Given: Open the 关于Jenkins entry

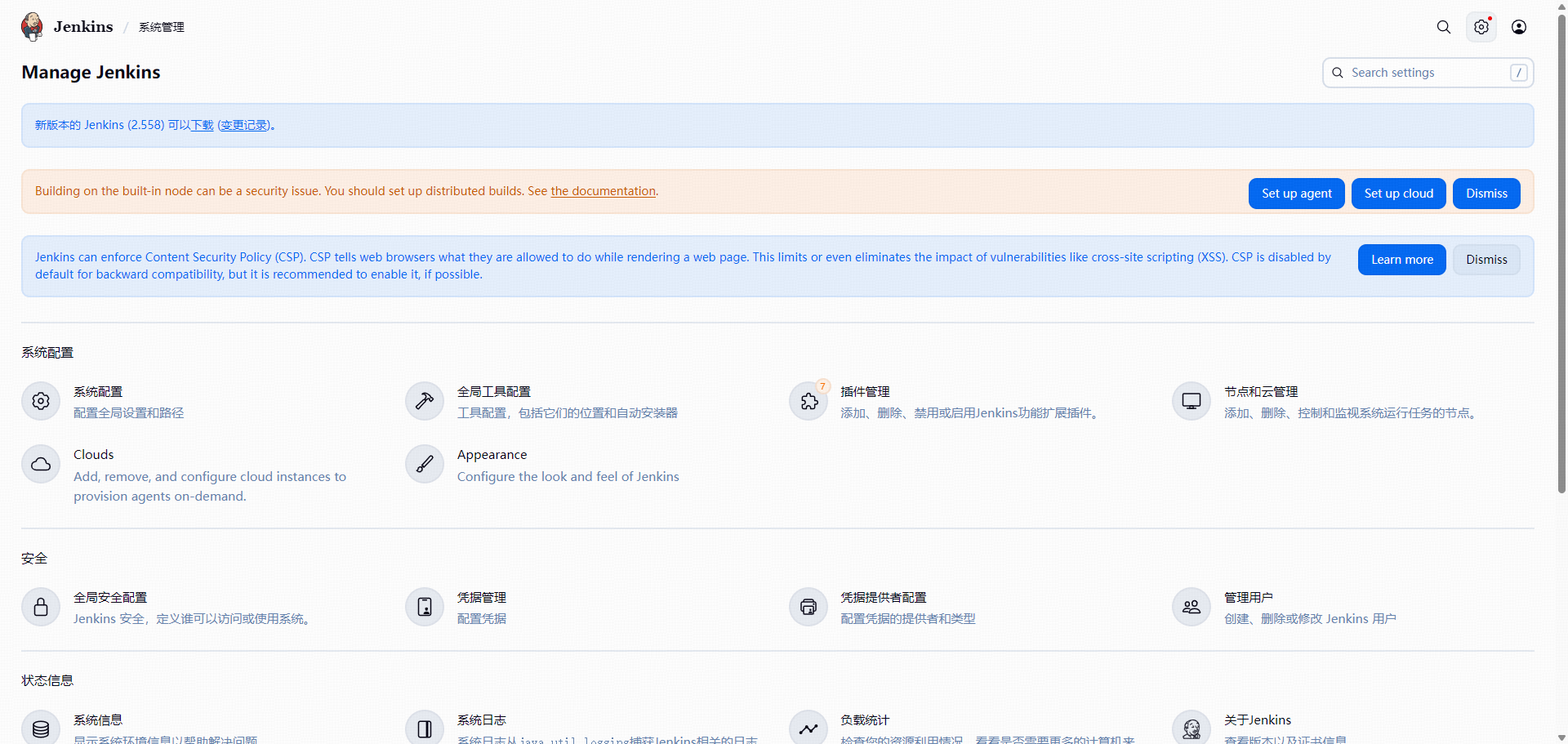Looking at the screenshot, I should click(1258, 720).
